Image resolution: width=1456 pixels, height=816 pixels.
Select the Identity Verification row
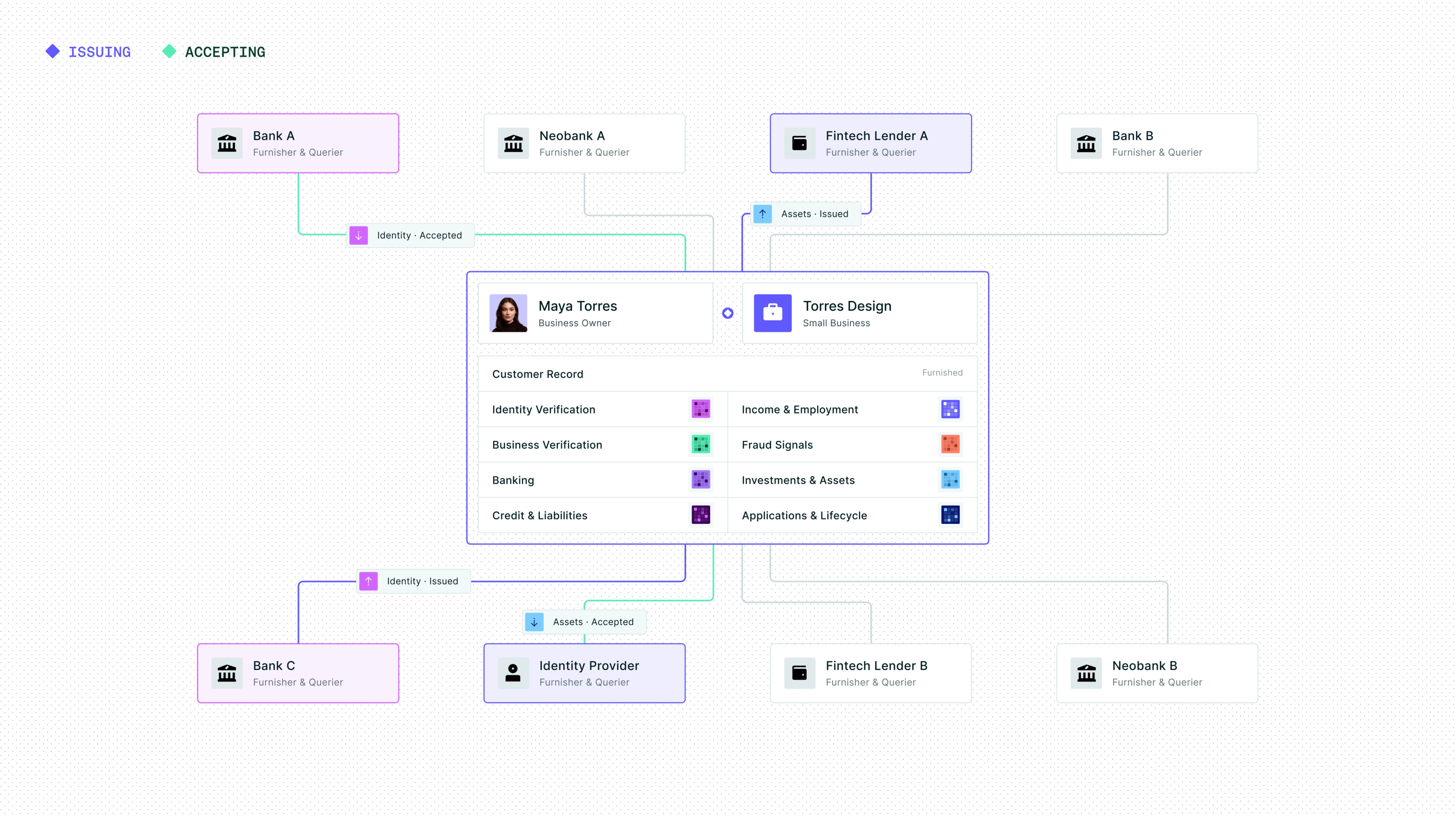click(x=602, y=409)
